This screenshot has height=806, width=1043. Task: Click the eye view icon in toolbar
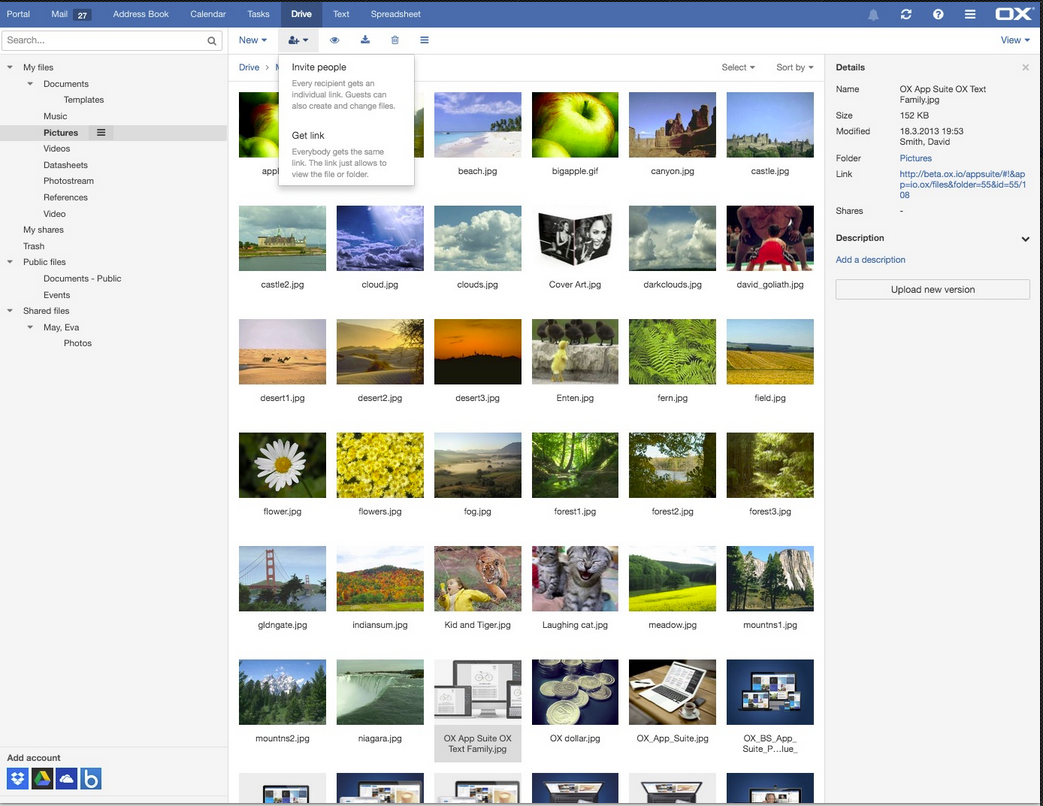click(335, 40)
